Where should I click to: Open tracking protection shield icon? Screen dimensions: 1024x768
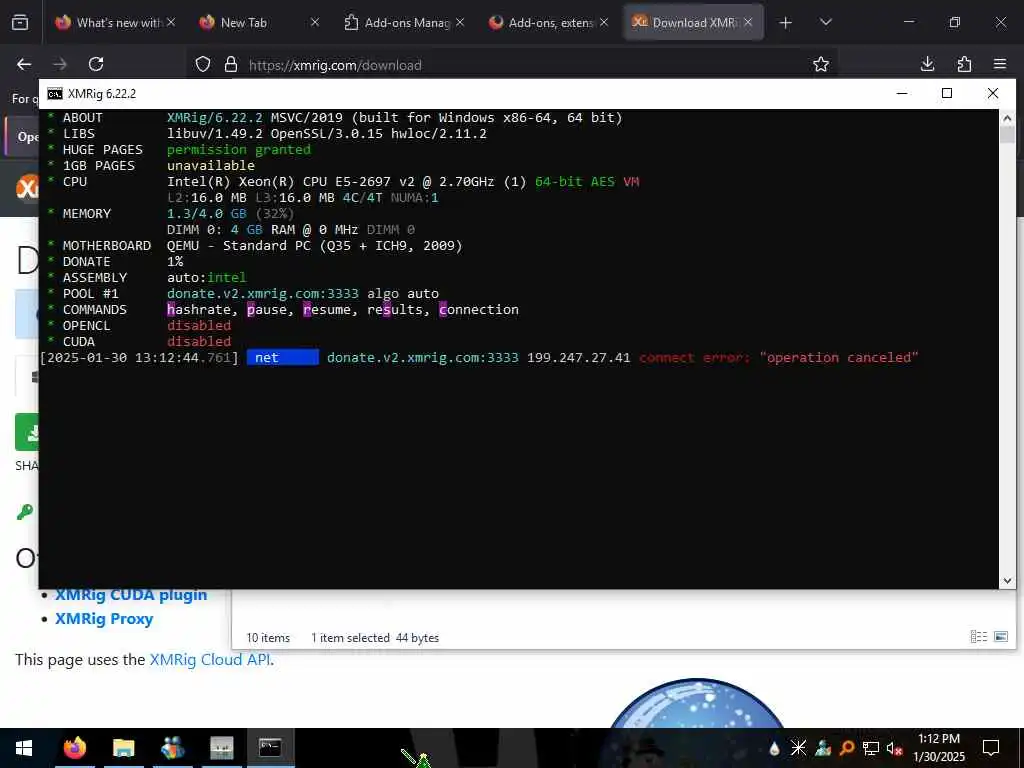point(203,65)
